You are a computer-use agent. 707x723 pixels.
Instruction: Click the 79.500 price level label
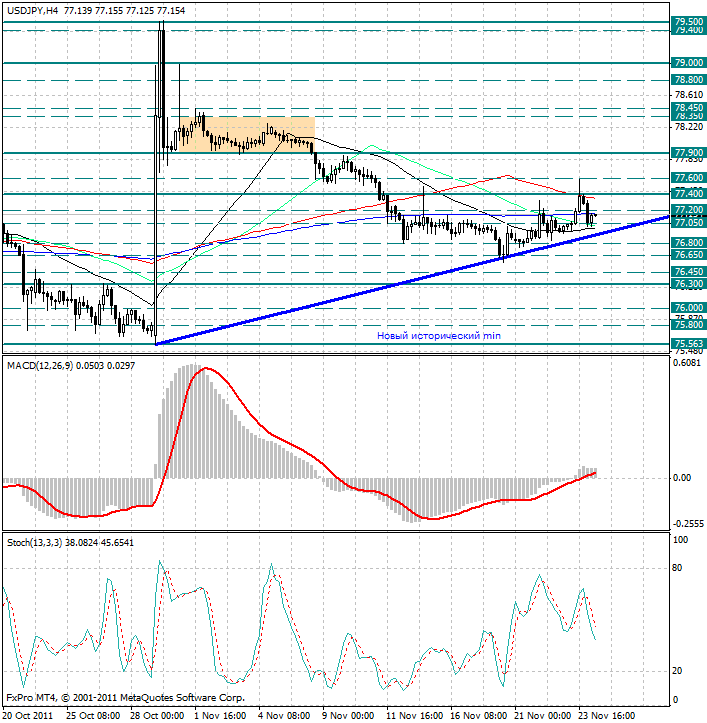coord(687,21)
